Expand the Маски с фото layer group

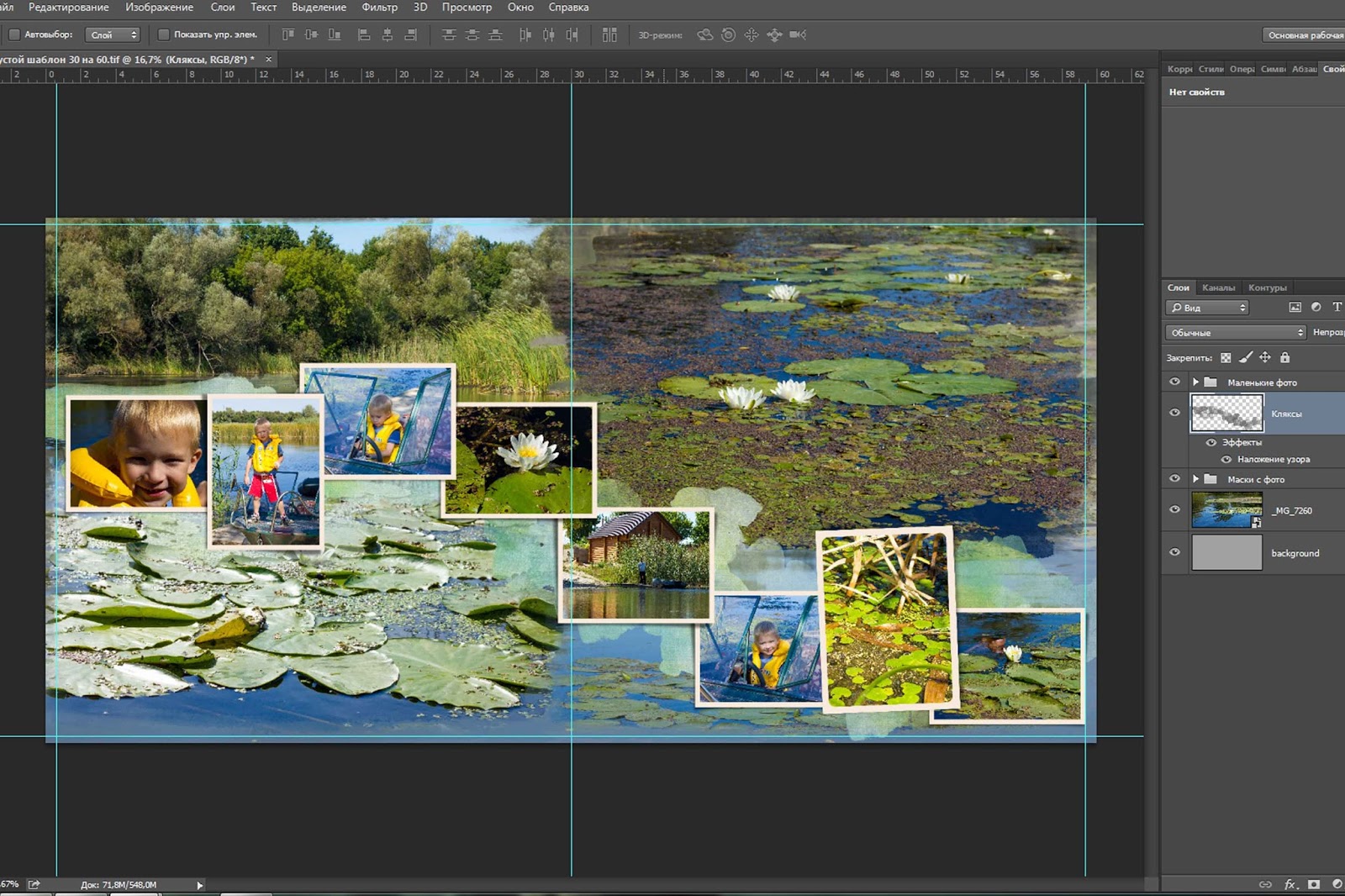point(1195,479)
